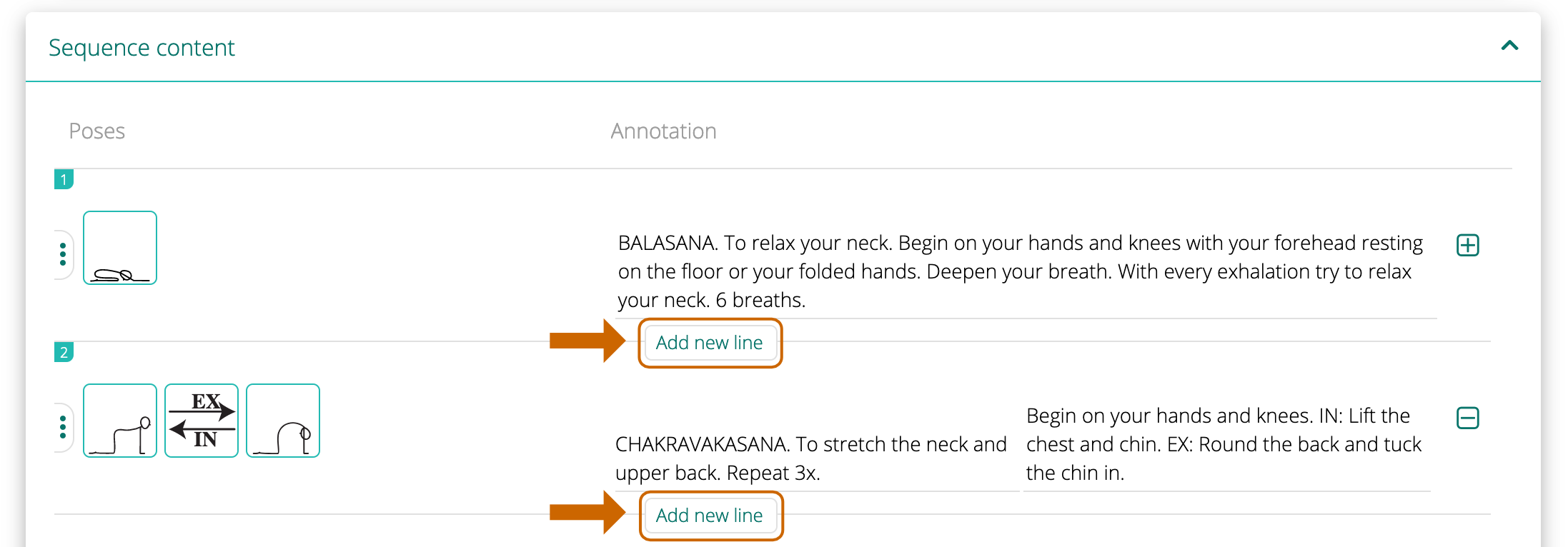Edit the 'Begin on your hands and knees' annotation
The height and width of the screenshot is (547, 1568).
coord(1226,444)
